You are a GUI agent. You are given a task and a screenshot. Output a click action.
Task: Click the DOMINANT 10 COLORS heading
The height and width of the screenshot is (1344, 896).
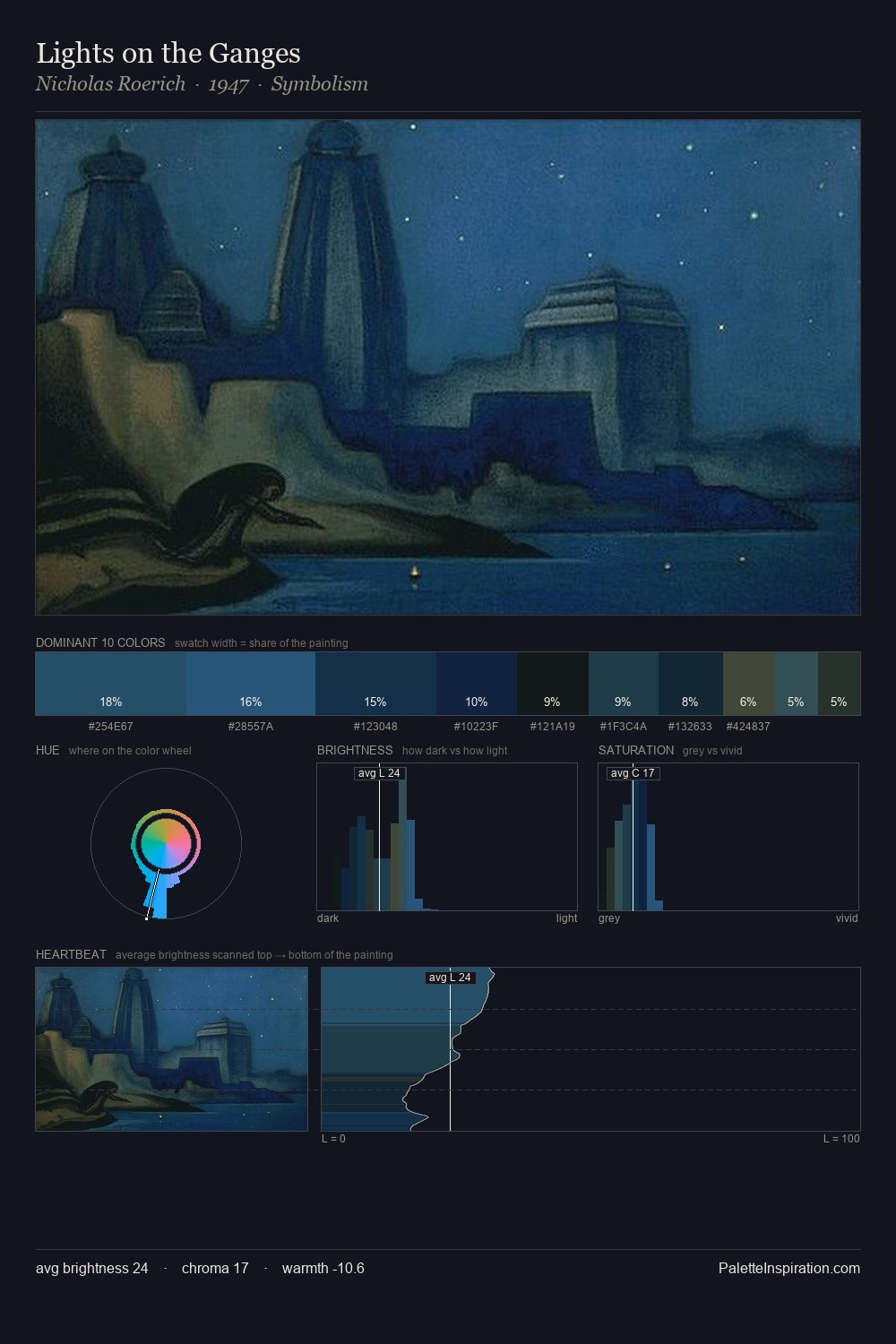click(100, 642)
